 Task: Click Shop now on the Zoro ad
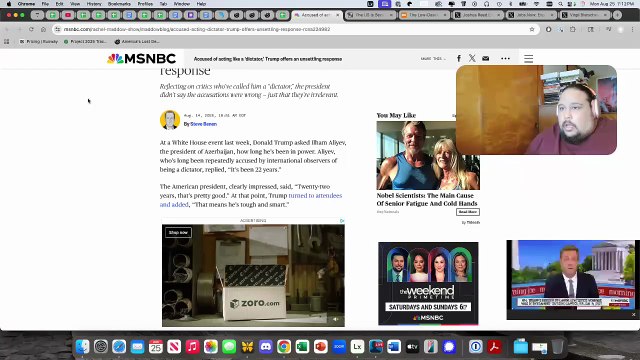click(x=178, y=232)
